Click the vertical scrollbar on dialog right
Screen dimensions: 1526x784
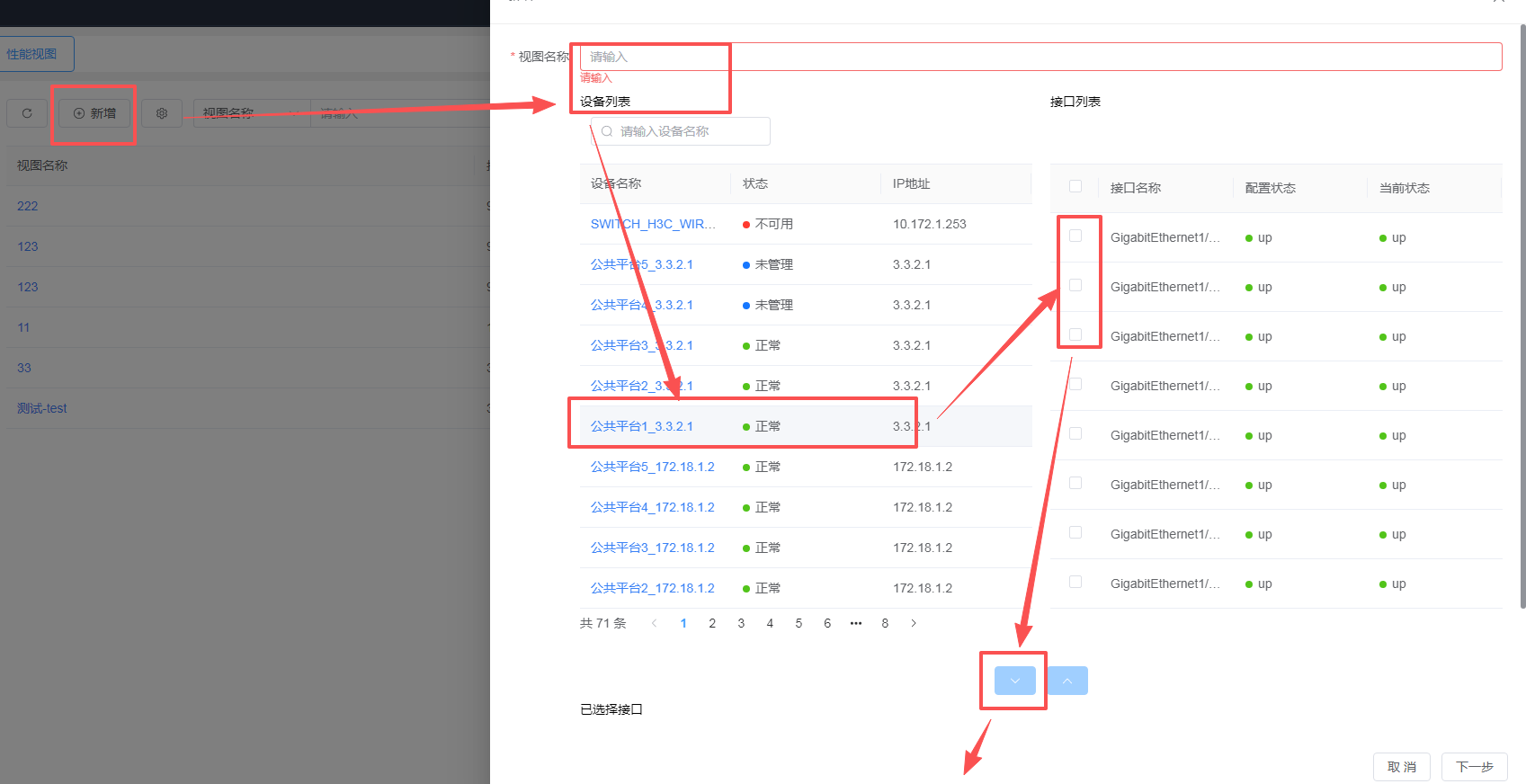(1522, 315)
